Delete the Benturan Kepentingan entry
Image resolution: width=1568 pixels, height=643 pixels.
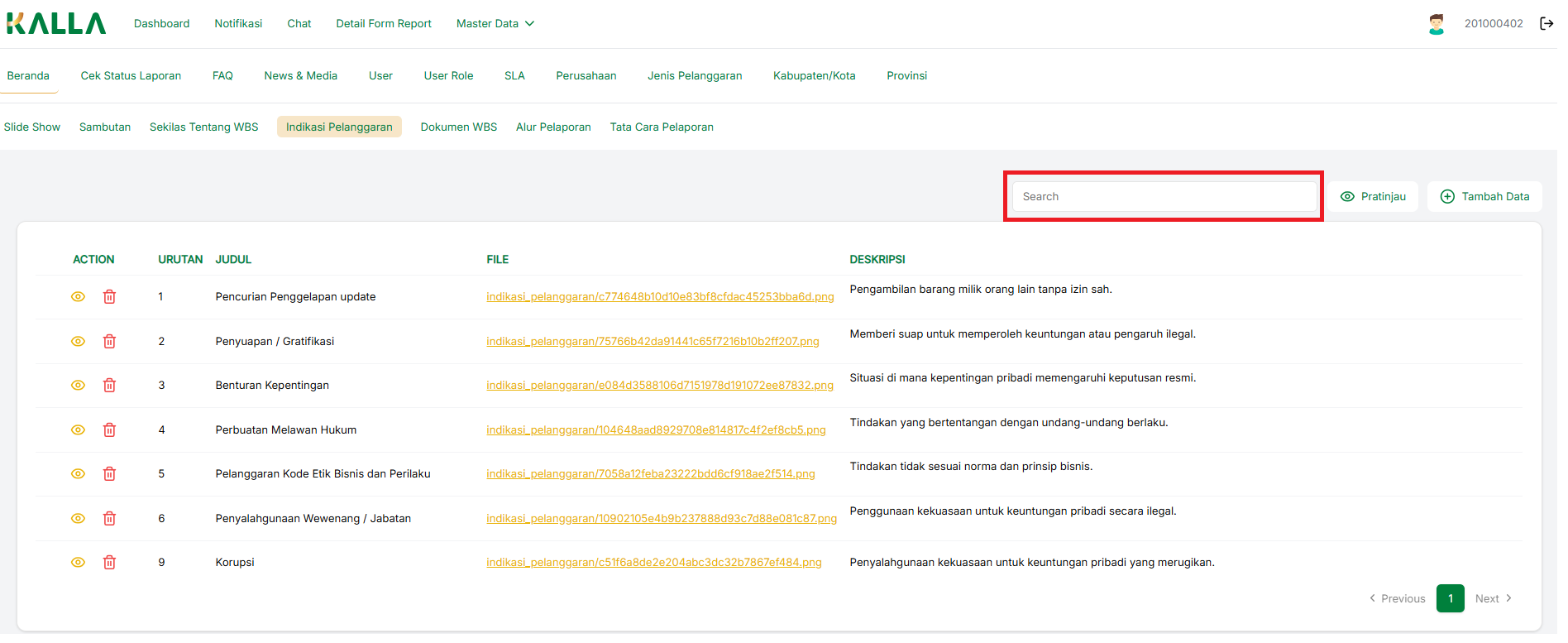pos(109,386)
